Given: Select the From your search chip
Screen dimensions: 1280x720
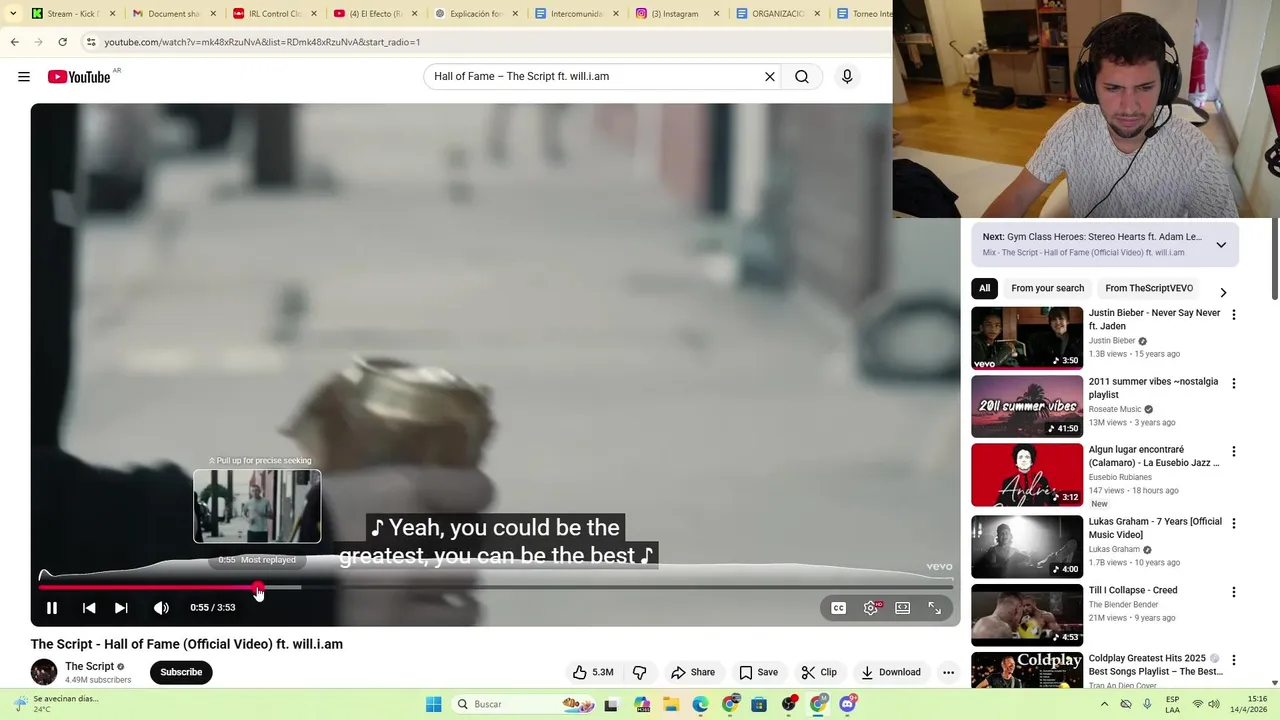Looking at the screenshot, I should (x=1047, y=288).
